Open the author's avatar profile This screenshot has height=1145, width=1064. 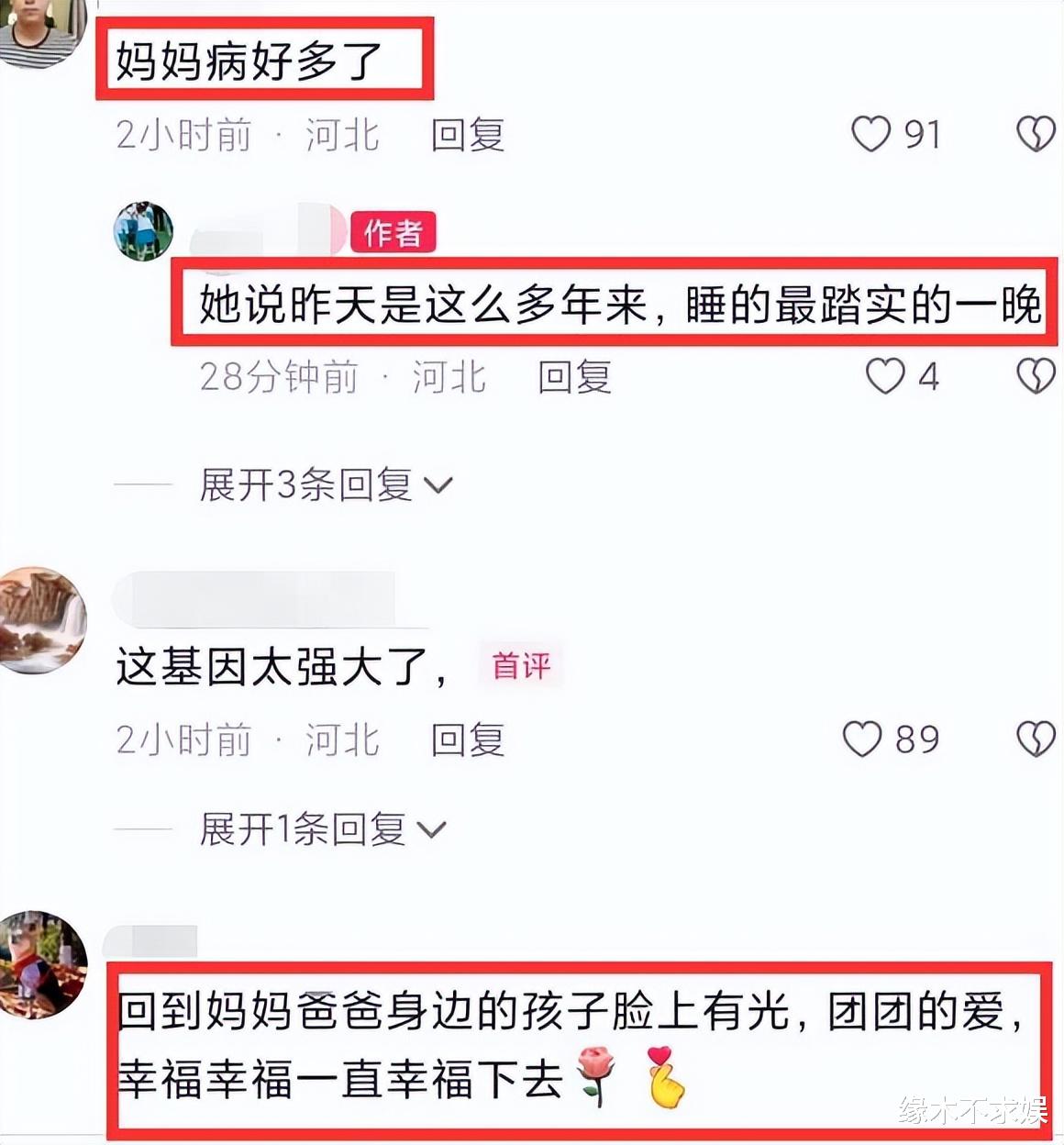click(x=143, y=231)
